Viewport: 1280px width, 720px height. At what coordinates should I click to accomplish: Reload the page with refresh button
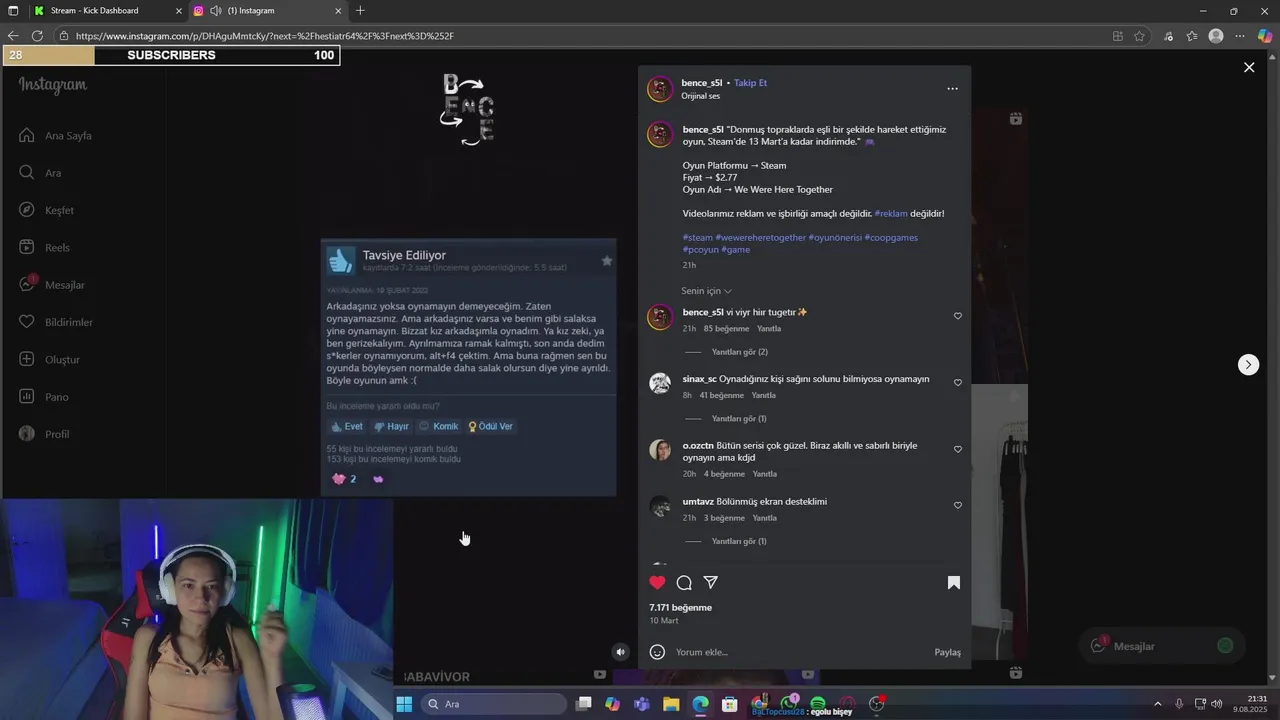point(37,36)
